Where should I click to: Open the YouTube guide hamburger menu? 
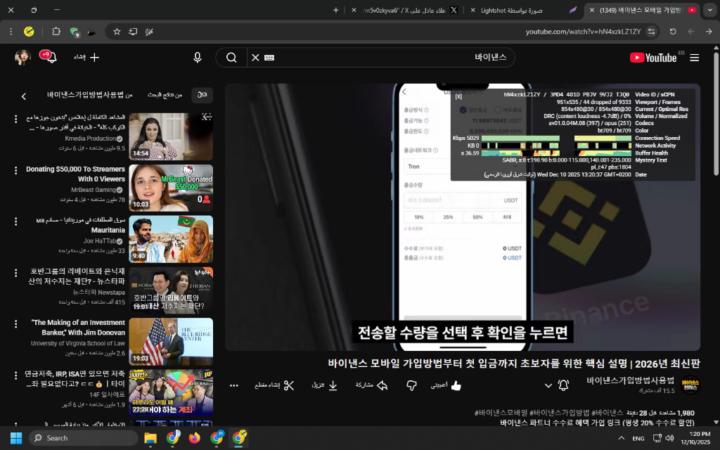pos(694,57)
